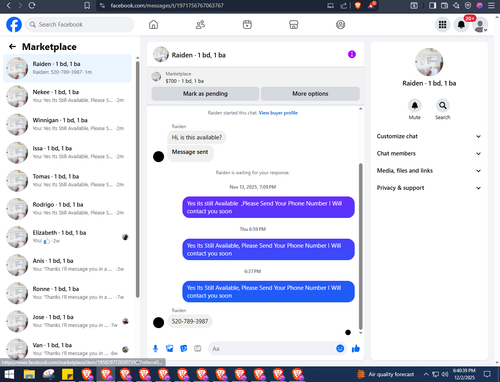The height and width of the screenshot is (382, 500).
Task: Click Raiden's large profile thumbnail in right panel
Action: click(429, 62)
